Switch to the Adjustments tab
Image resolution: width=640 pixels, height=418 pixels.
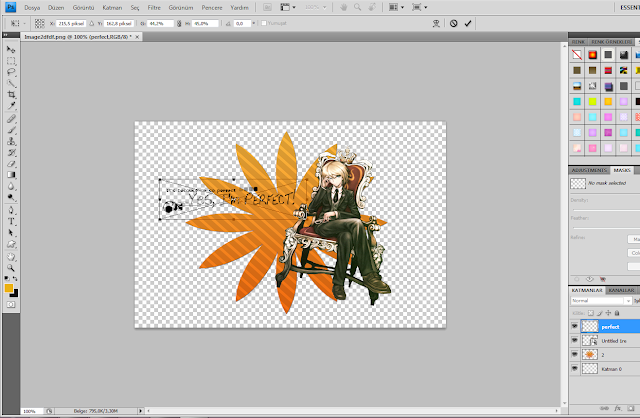pos(589,170)
